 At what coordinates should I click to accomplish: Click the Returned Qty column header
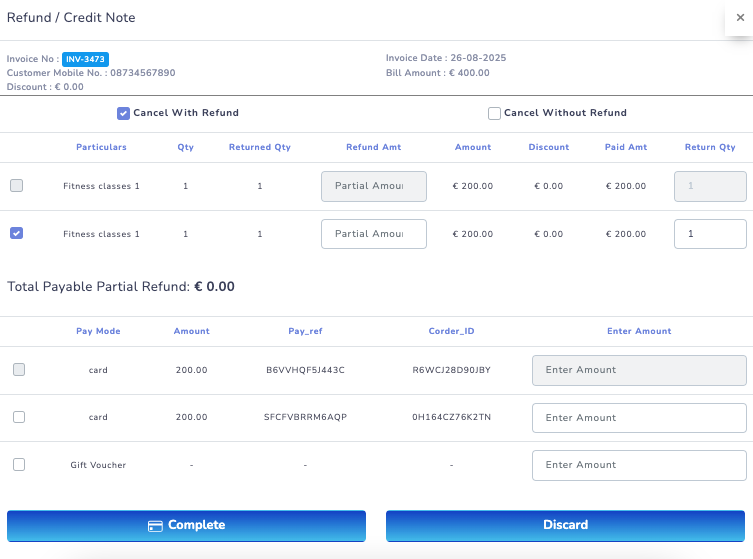coord(259,147)
